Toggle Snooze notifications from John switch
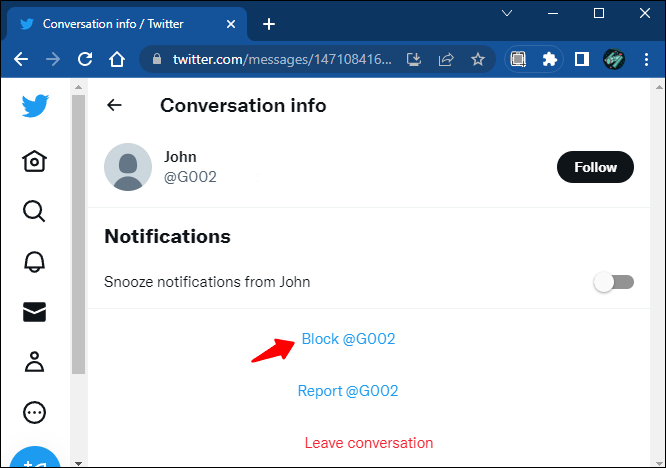666x468 pixels. [613, 282]
